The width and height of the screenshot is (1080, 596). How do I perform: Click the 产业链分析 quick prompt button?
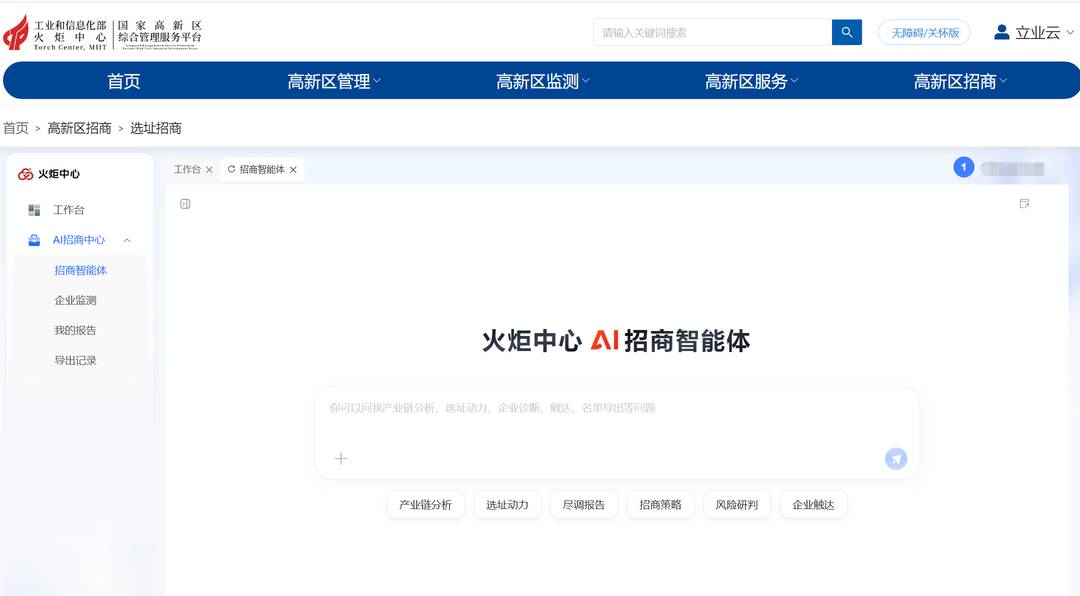click(426, 505)
